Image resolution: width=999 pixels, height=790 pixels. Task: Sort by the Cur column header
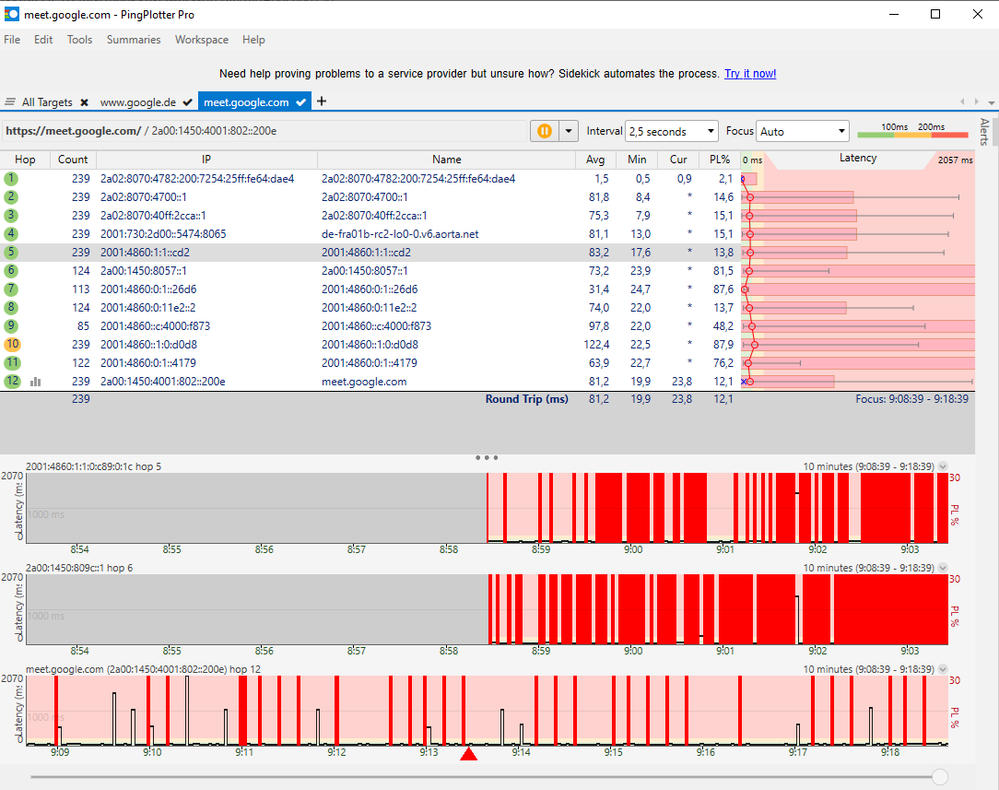click(x=678, y=159)
